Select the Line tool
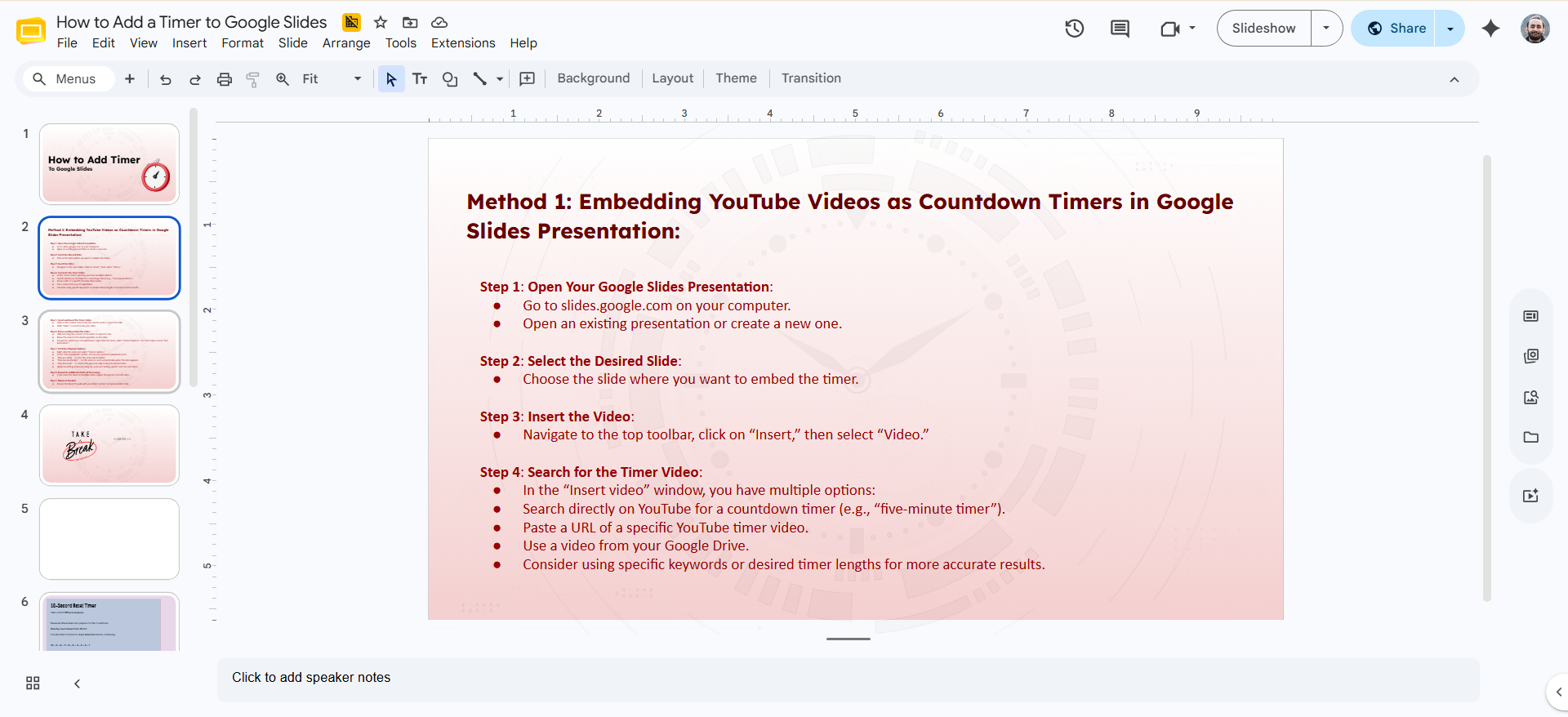The image size is (1568, 717). tap(480, 79)
